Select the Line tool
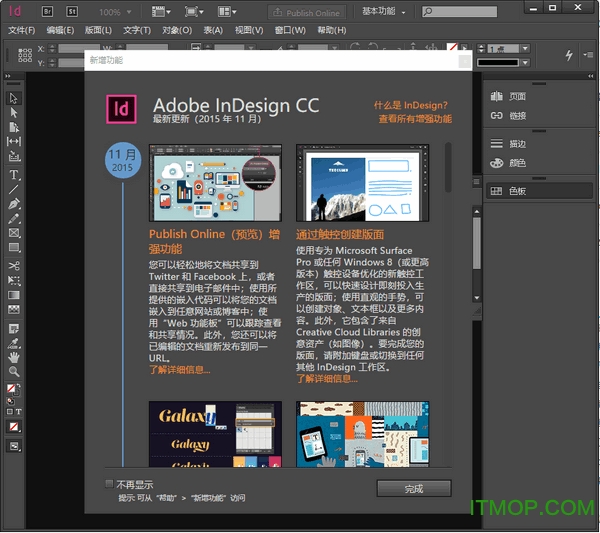 (13, 189)
